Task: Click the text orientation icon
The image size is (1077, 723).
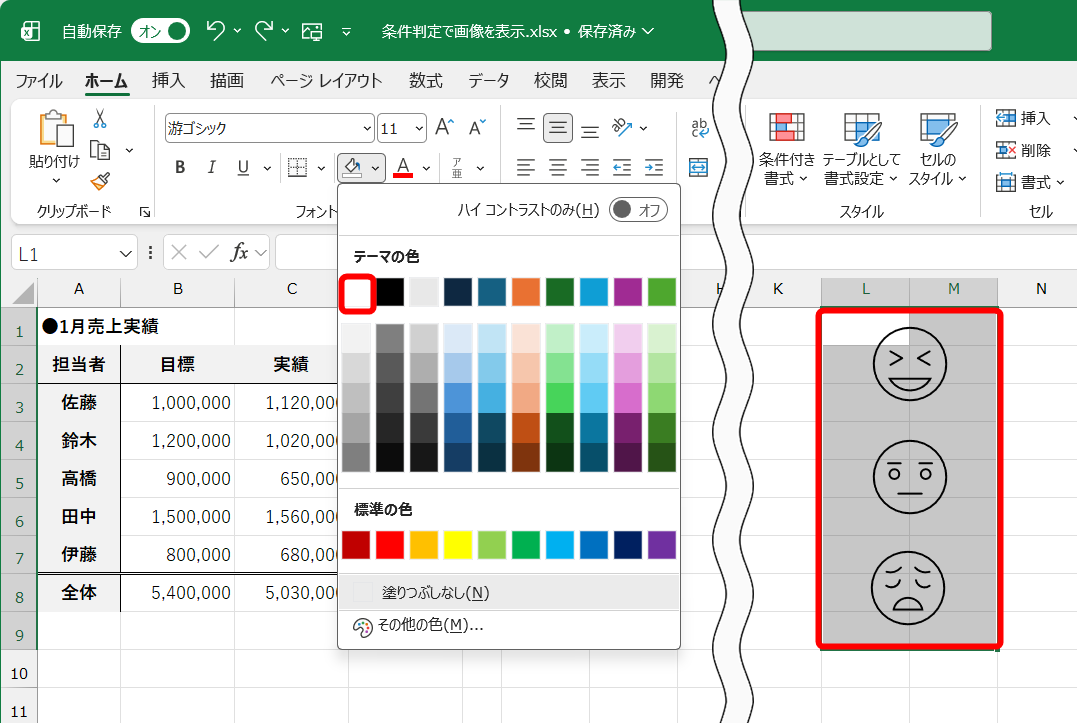Action: coord(622,128)
